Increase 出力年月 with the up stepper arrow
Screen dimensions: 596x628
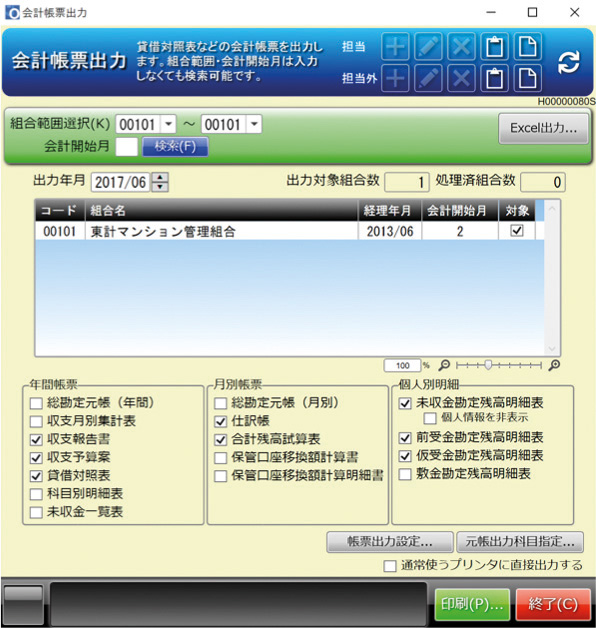click(160, 177)
